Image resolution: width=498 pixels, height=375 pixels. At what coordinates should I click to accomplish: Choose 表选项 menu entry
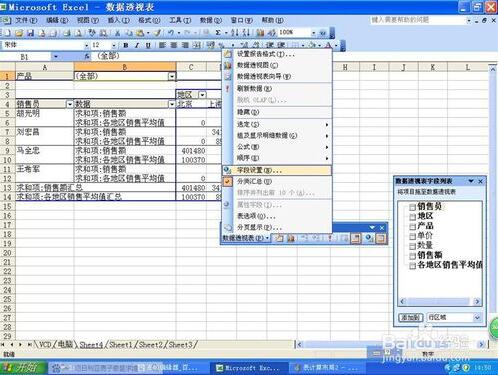tap(277, 216)
